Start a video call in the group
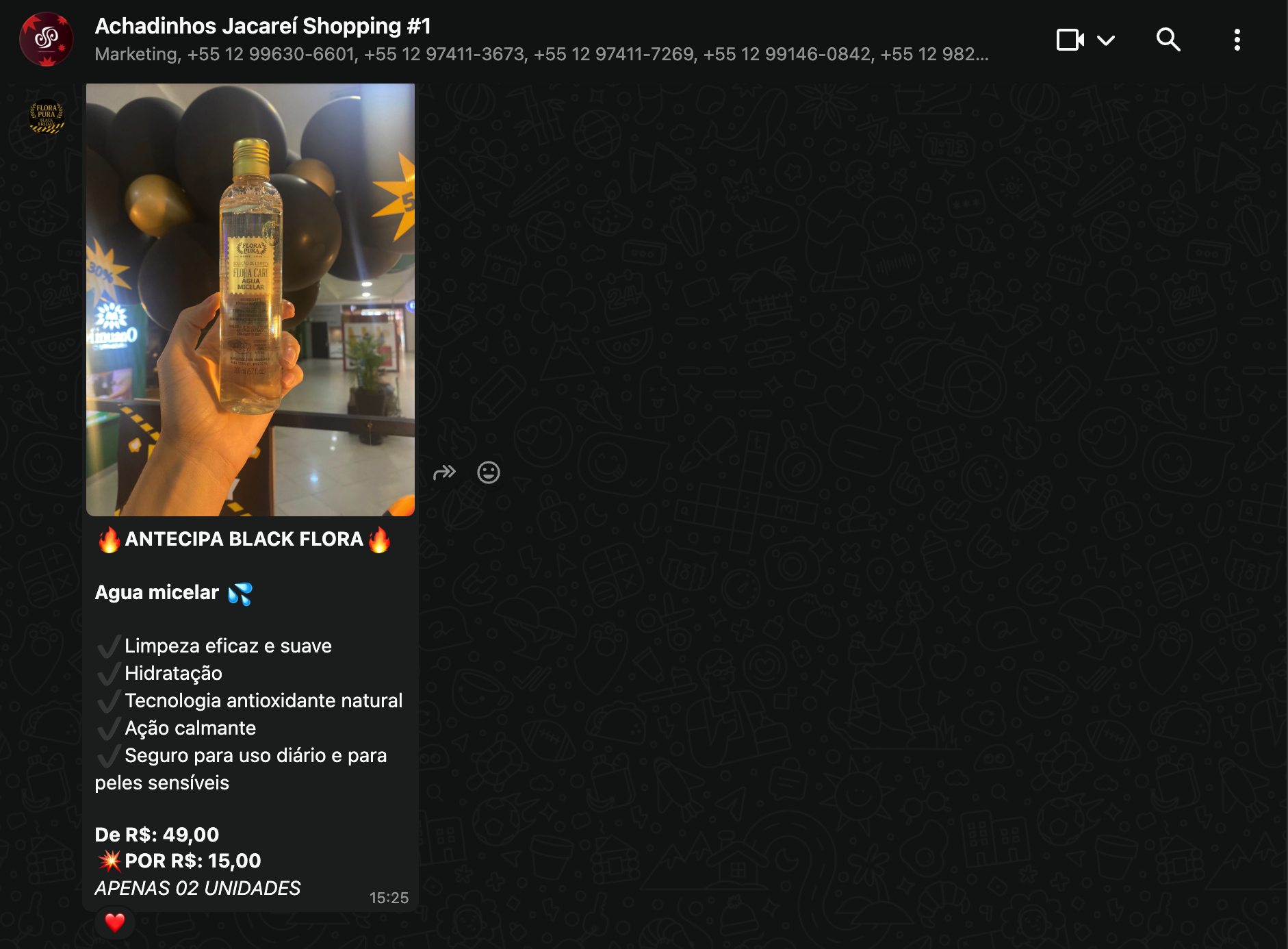Image resolution: width=1288 pixels, height=949 pixels. click(1070, 40)
